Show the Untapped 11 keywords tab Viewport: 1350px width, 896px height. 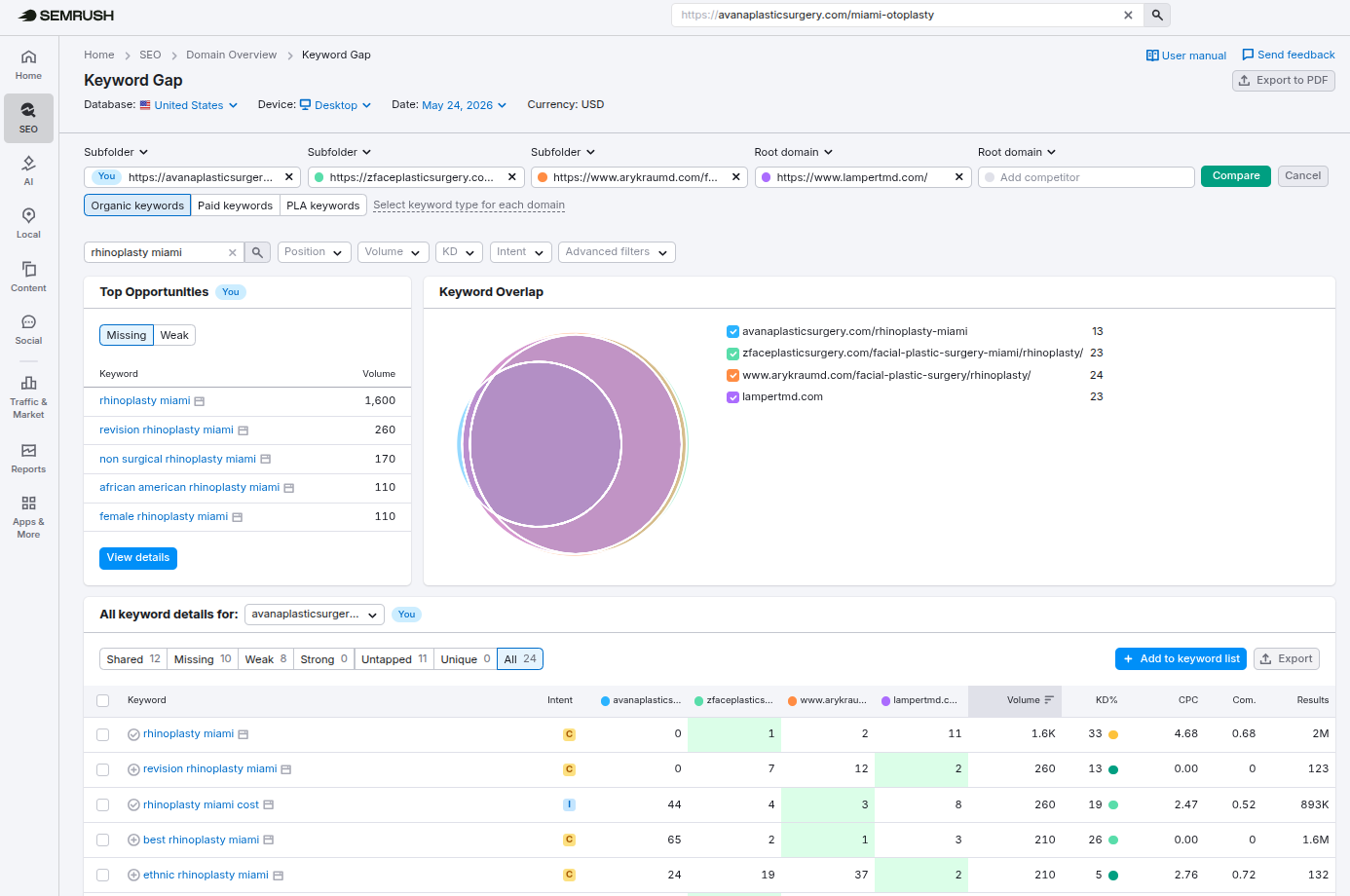coord(394,659)
